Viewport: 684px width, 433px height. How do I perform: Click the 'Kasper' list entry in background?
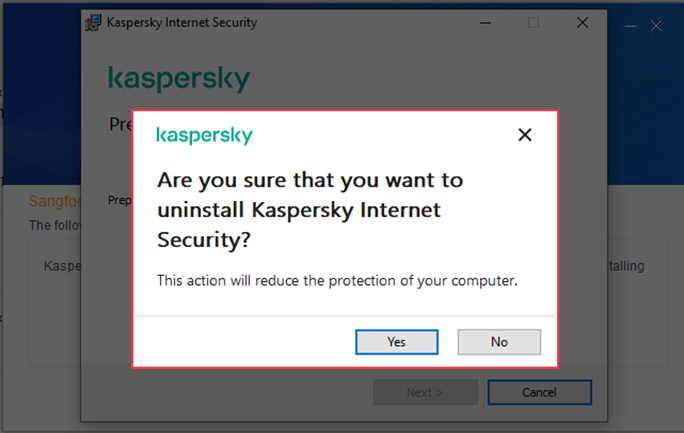[60, 266]
